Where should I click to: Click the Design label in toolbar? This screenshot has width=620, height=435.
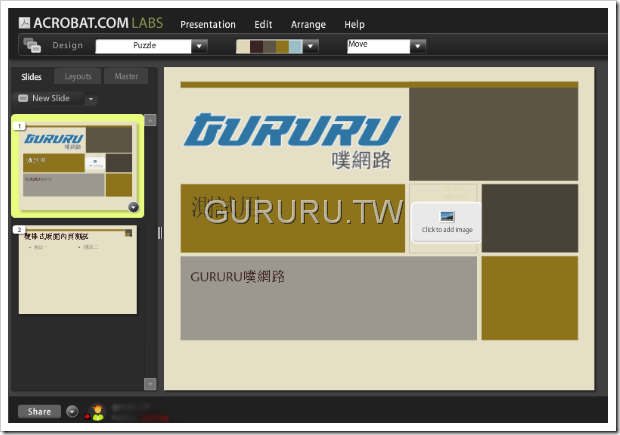coord(68,45)
